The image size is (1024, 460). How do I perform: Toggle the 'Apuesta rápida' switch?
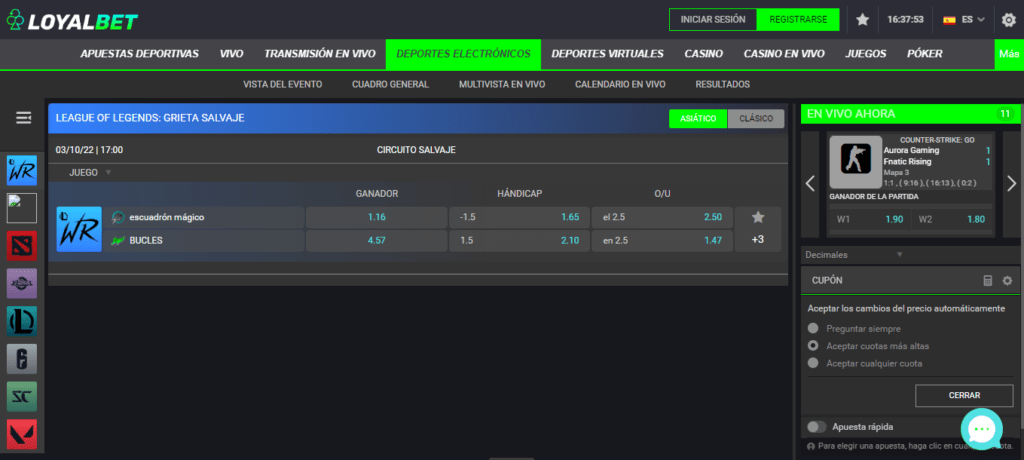(x=817, y=427)
